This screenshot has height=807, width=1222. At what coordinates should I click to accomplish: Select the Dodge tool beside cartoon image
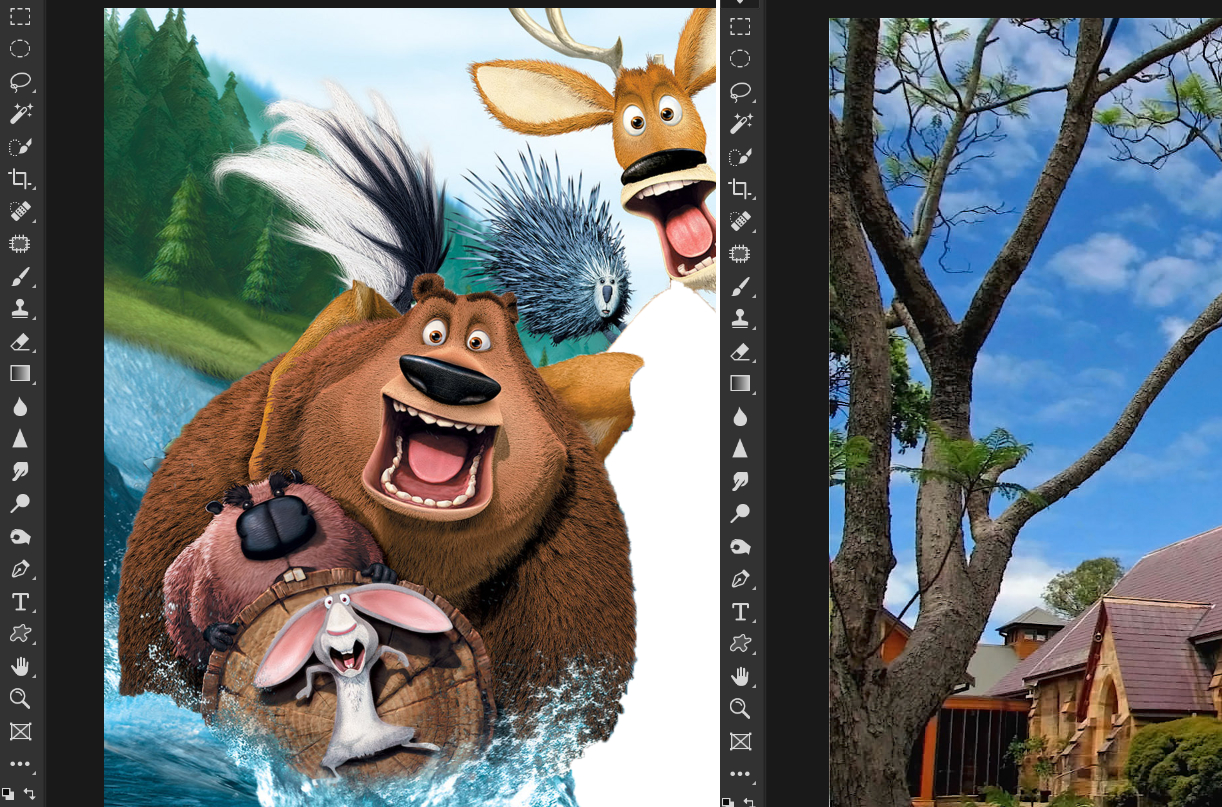click(20, 504)
